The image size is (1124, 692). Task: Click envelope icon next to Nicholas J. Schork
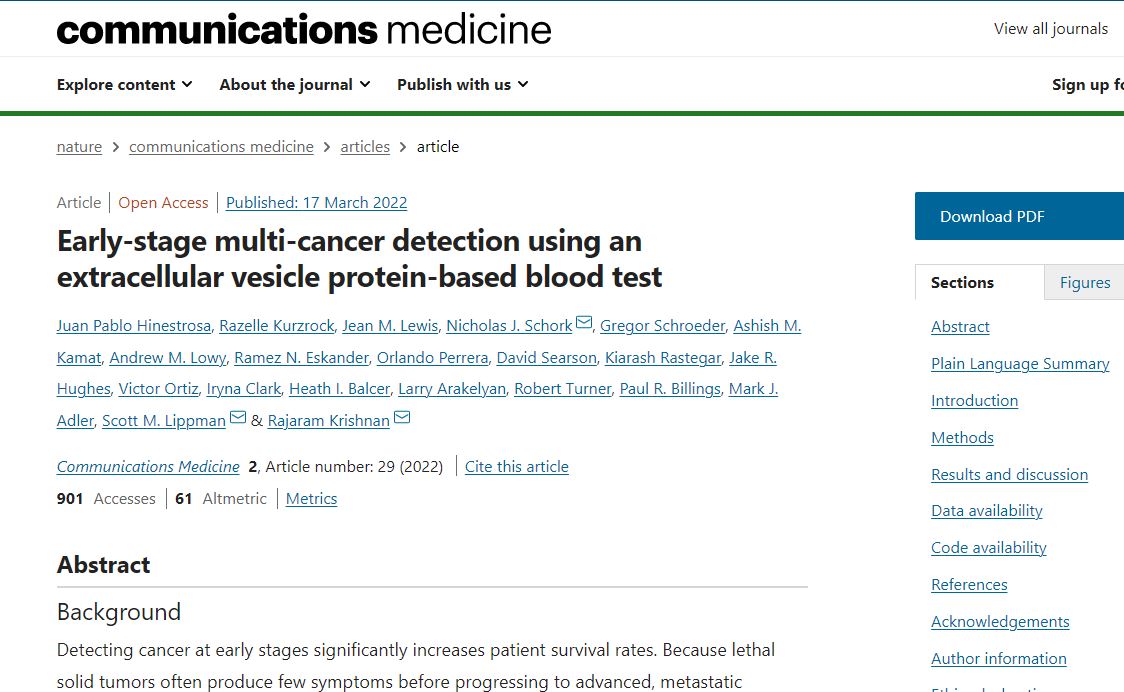point(584,323)
